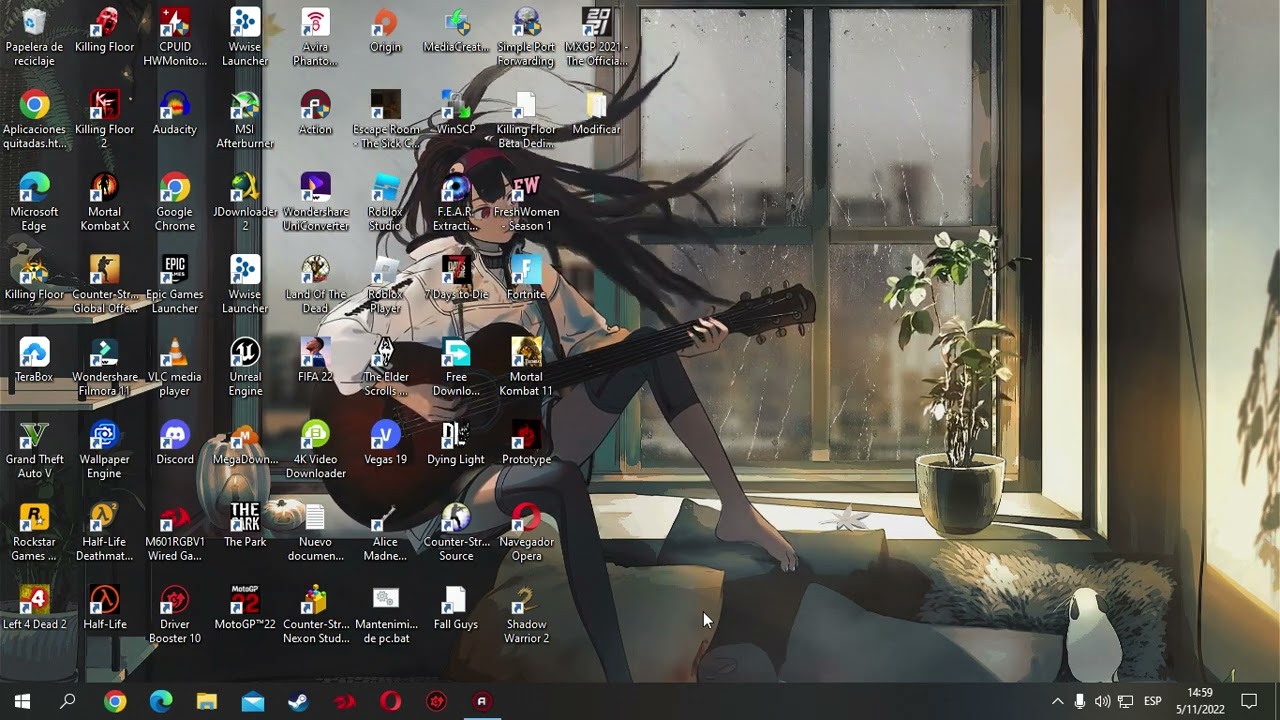1280x720 pixels.
Task: Select FreshWomen - Season 1 icon
Action: (526, 202)
